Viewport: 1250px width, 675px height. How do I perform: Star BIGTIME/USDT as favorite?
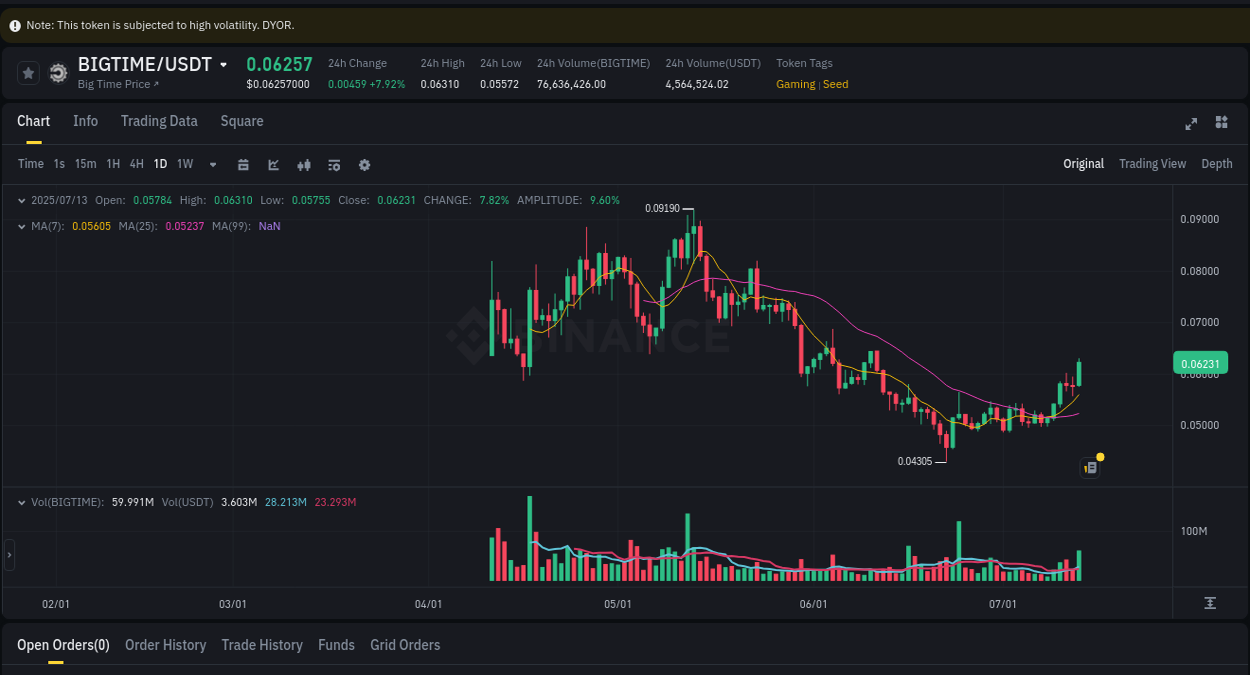tap(28, 72)
